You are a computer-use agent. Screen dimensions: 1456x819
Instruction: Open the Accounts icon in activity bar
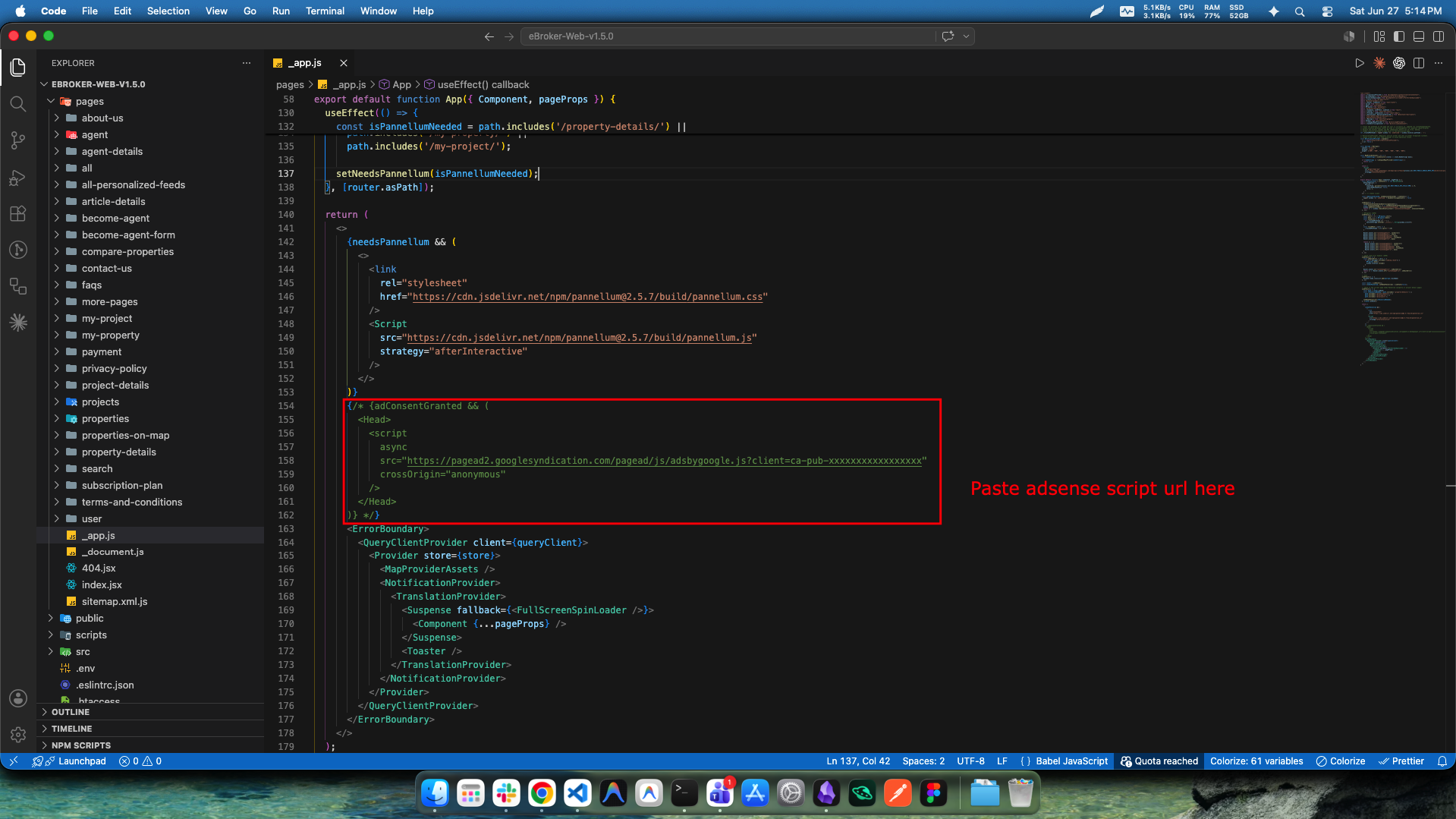[x=18, y=698]
